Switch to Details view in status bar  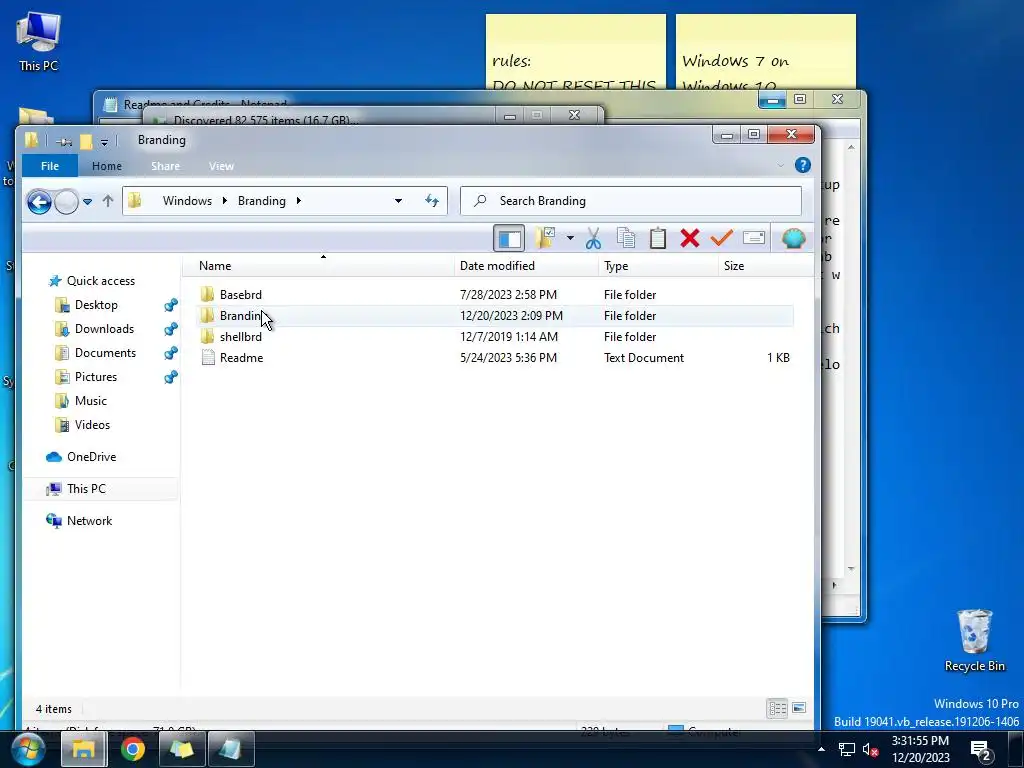777,709
